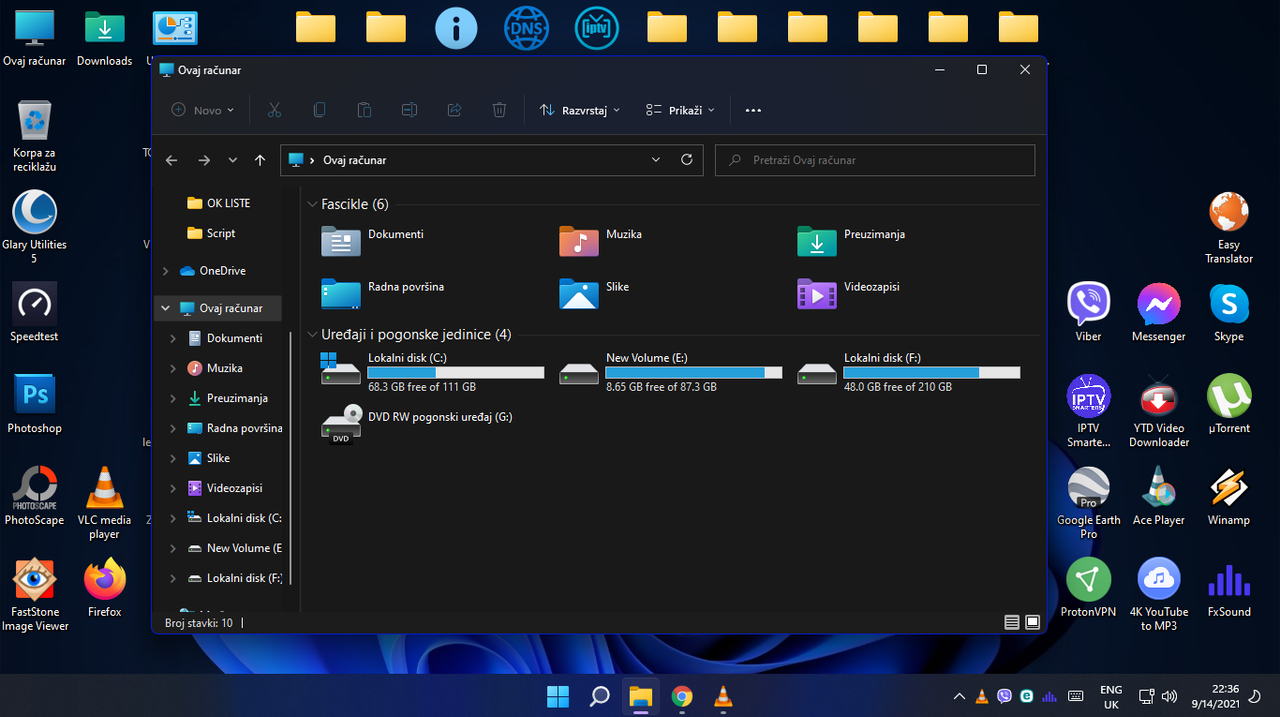The height and width of the screenshot is (717, 1280).
Task: Select Slike in sidebar tree
Action: (x=209, y=458)
